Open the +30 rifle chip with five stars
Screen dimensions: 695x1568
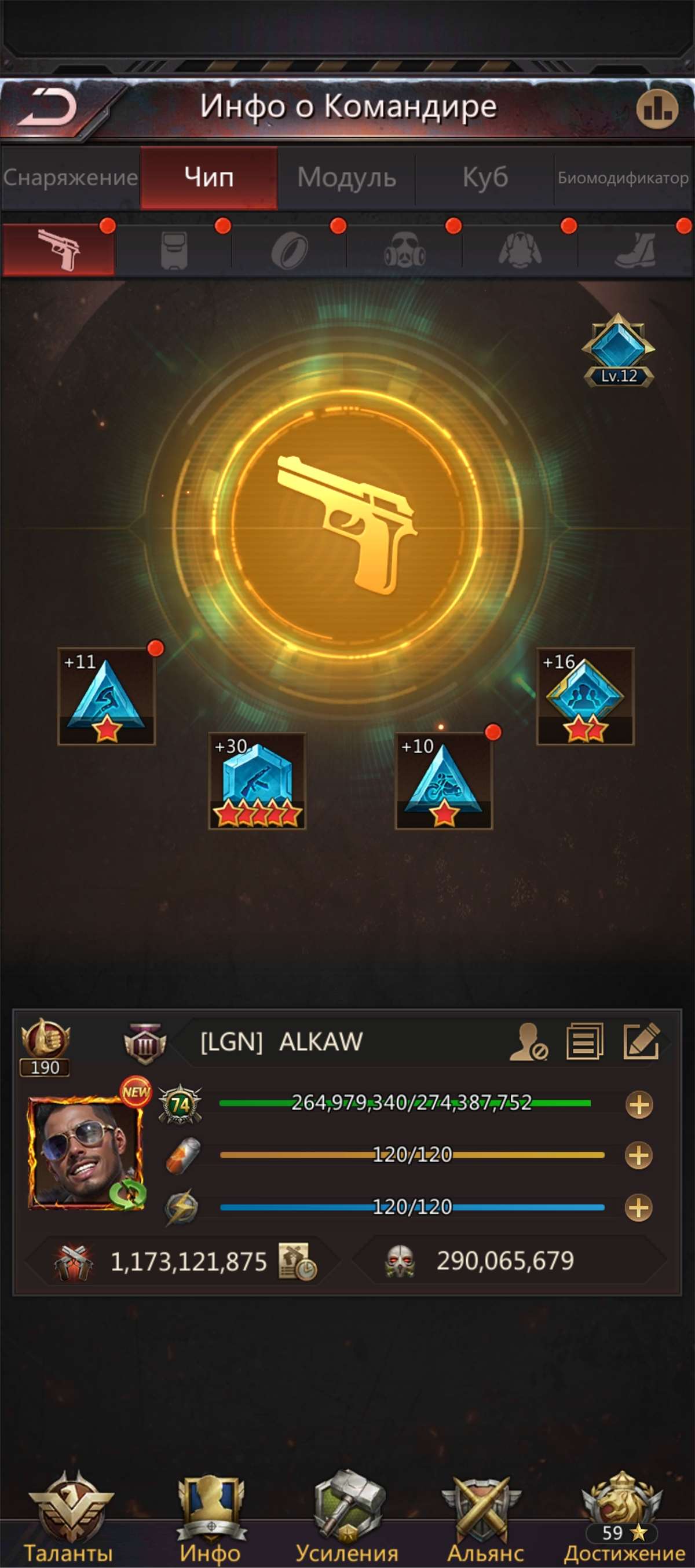pyautogui.click(x=257, y=781)
